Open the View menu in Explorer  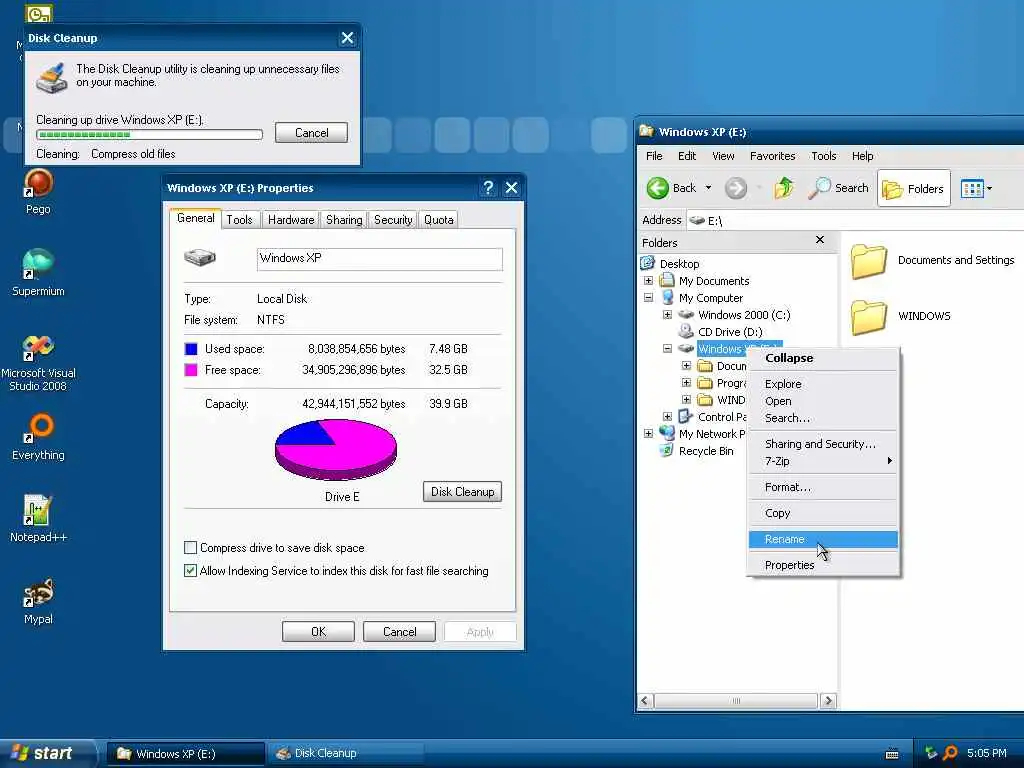(x=723, y=156)
